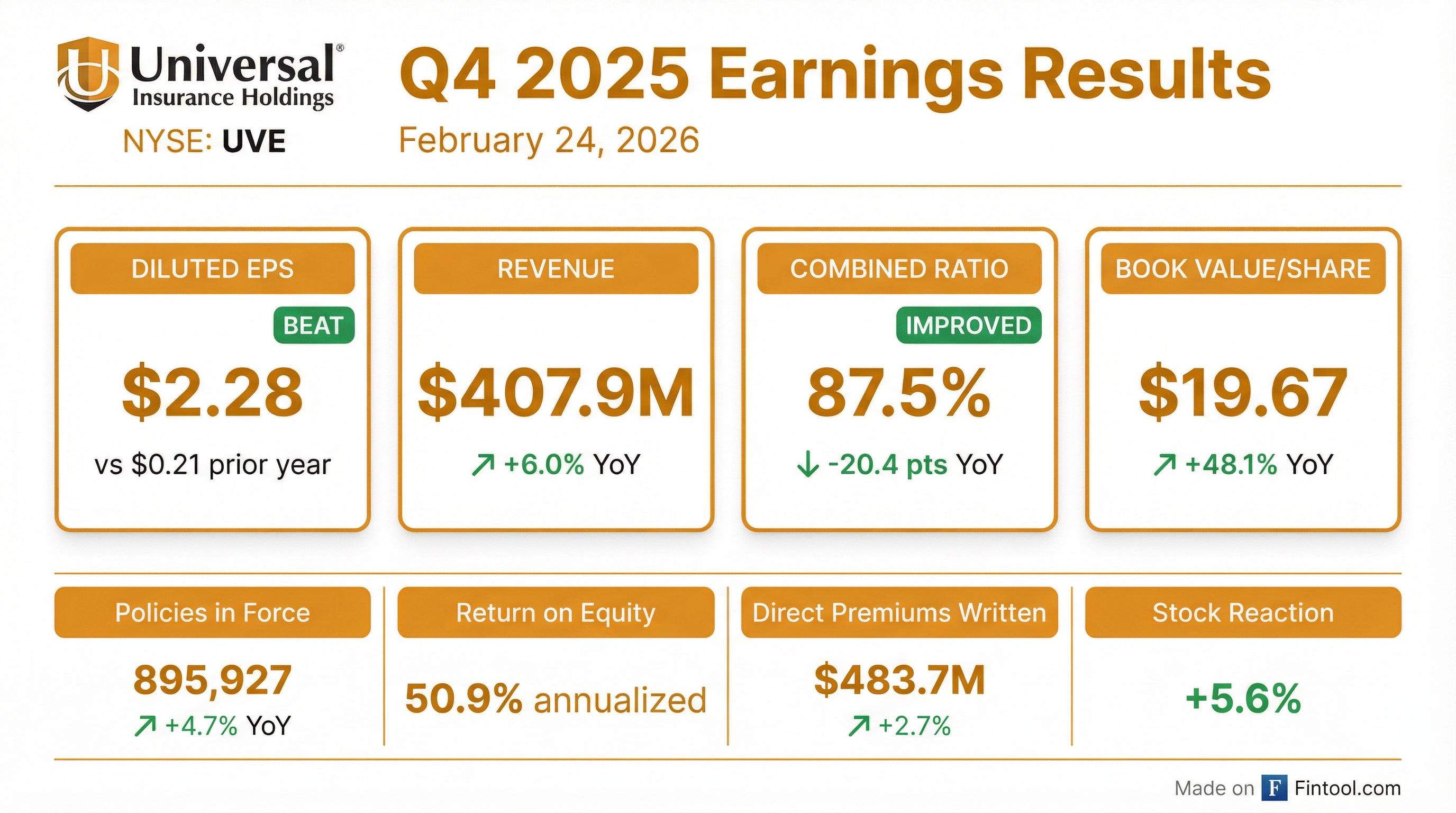Select the REVENUE header label
The height and width of the screenshot is (813, 1456).
pyautogui.click(x=556, y=269)
